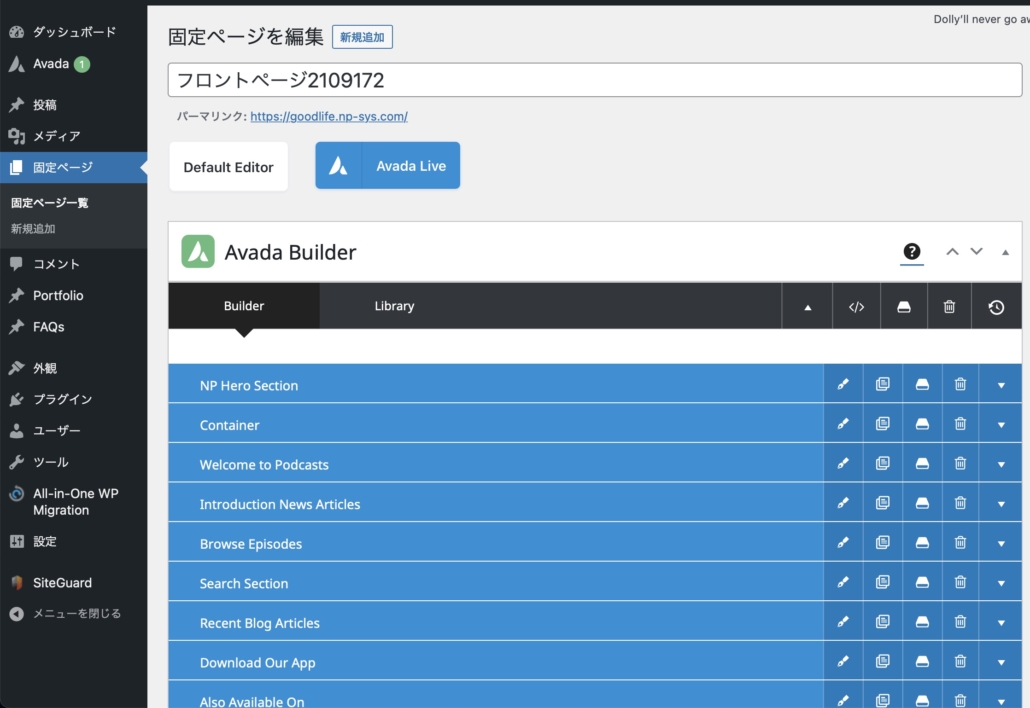Toggle Introduction News Articles arrow
1030x708 pixels.
[1000, 504]
